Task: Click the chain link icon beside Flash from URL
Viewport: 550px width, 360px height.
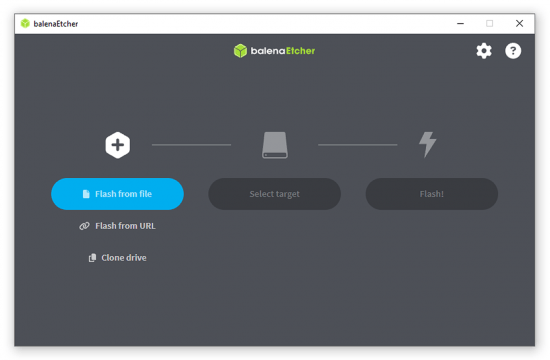Action: tap(84, 226)
